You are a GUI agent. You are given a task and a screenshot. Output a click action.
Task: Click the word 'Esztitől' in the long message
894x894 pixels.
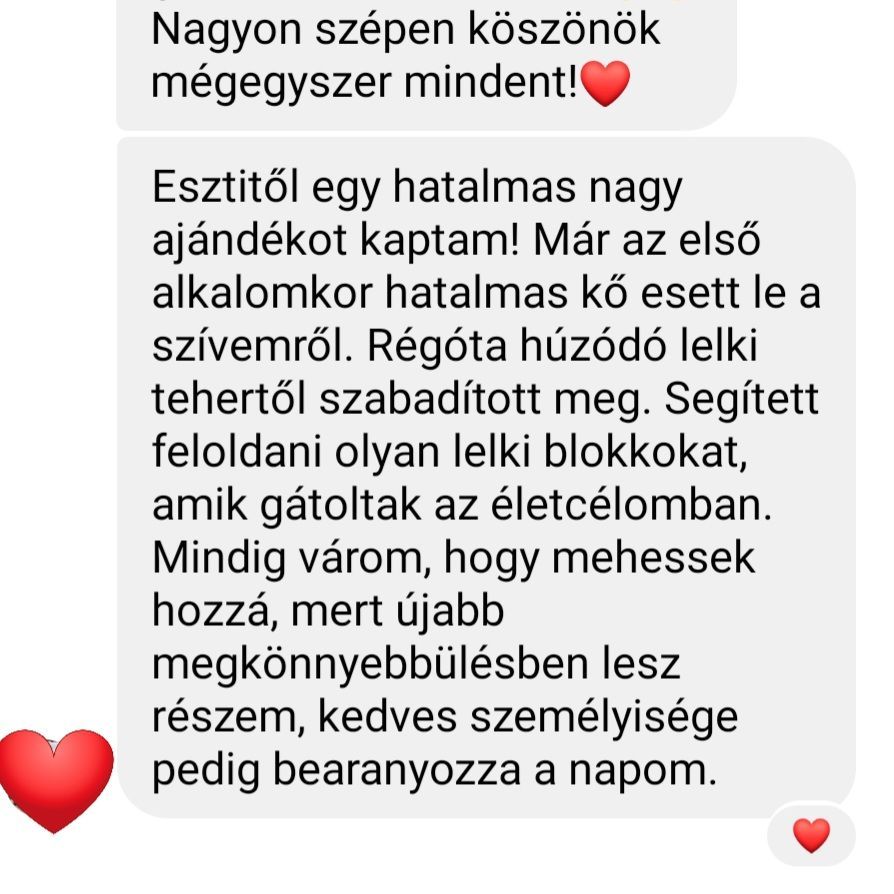pos(226,187)
